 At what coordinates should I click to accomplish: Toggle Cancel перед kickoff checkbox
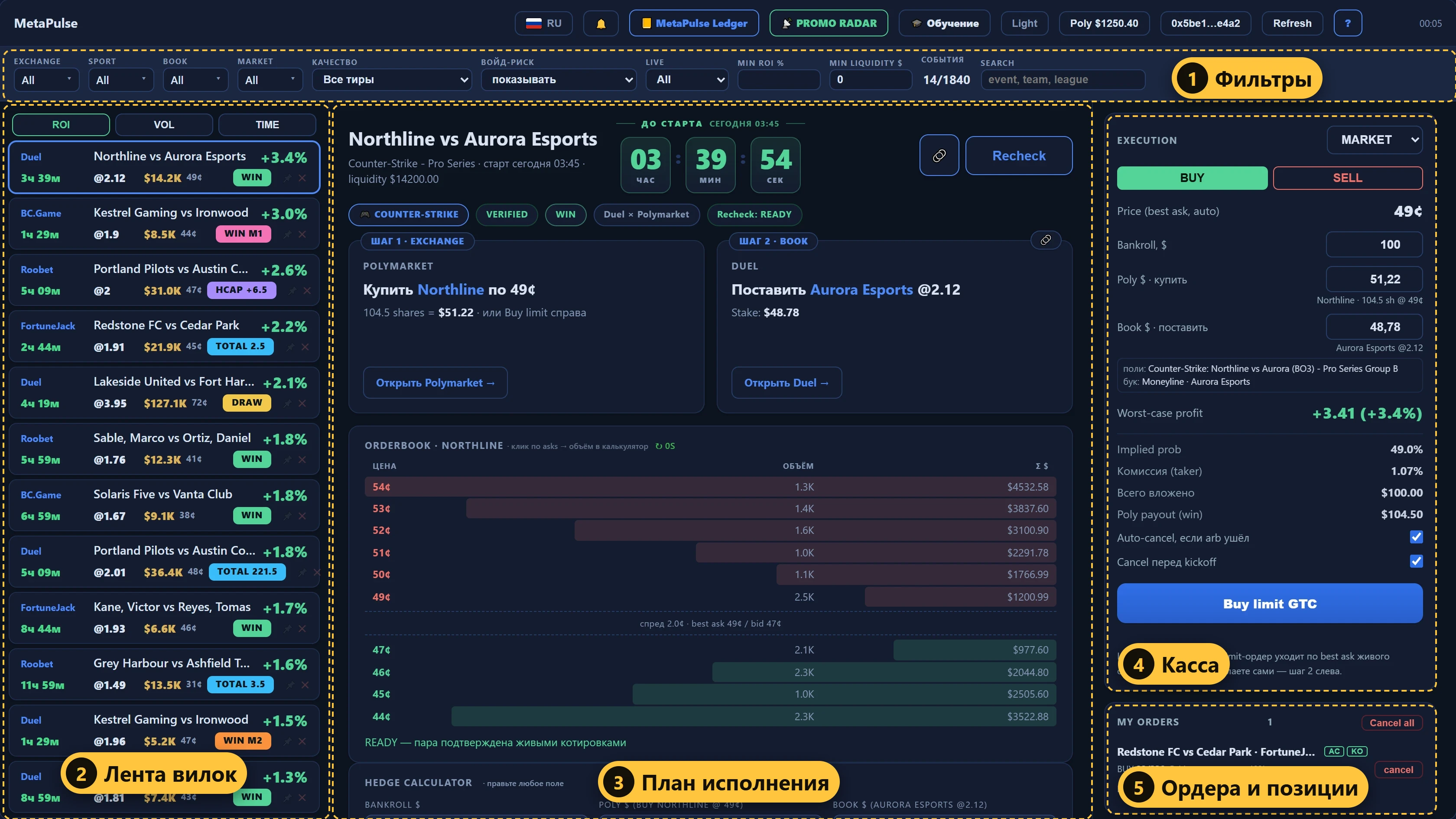(x=1416, y=561)
